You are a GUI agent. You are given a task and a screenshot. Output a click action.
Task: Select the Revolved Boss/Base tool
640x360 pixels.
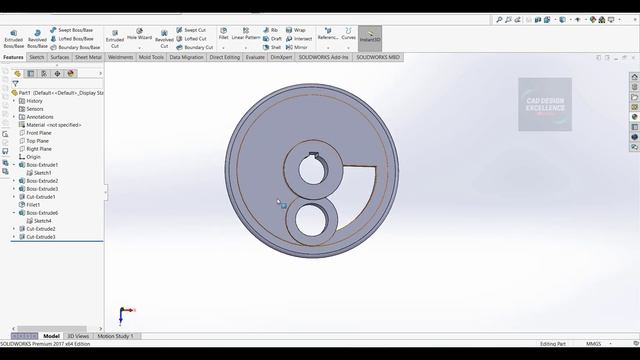click(x=38, y=39)
